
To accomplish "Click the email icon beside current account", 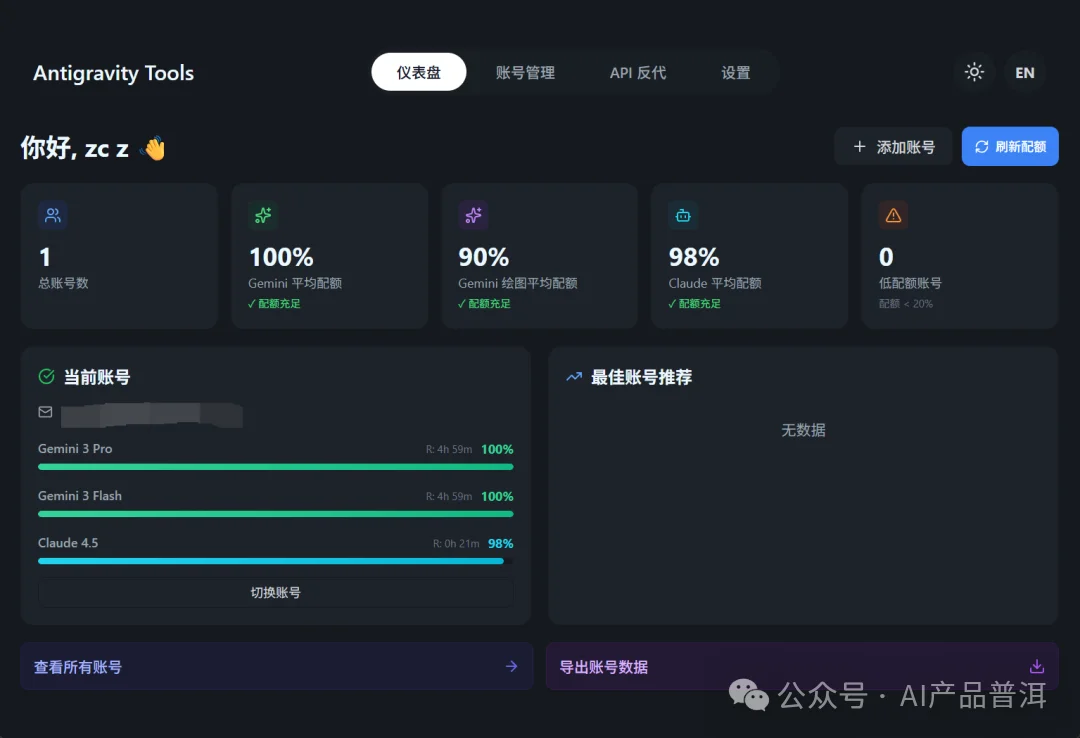I will tap(45, 412).
